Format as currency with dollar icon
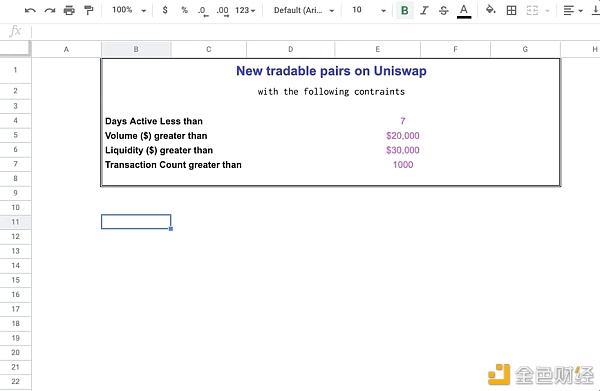The height and width of the screenshot is (391, 600). (x=165, y=10)
